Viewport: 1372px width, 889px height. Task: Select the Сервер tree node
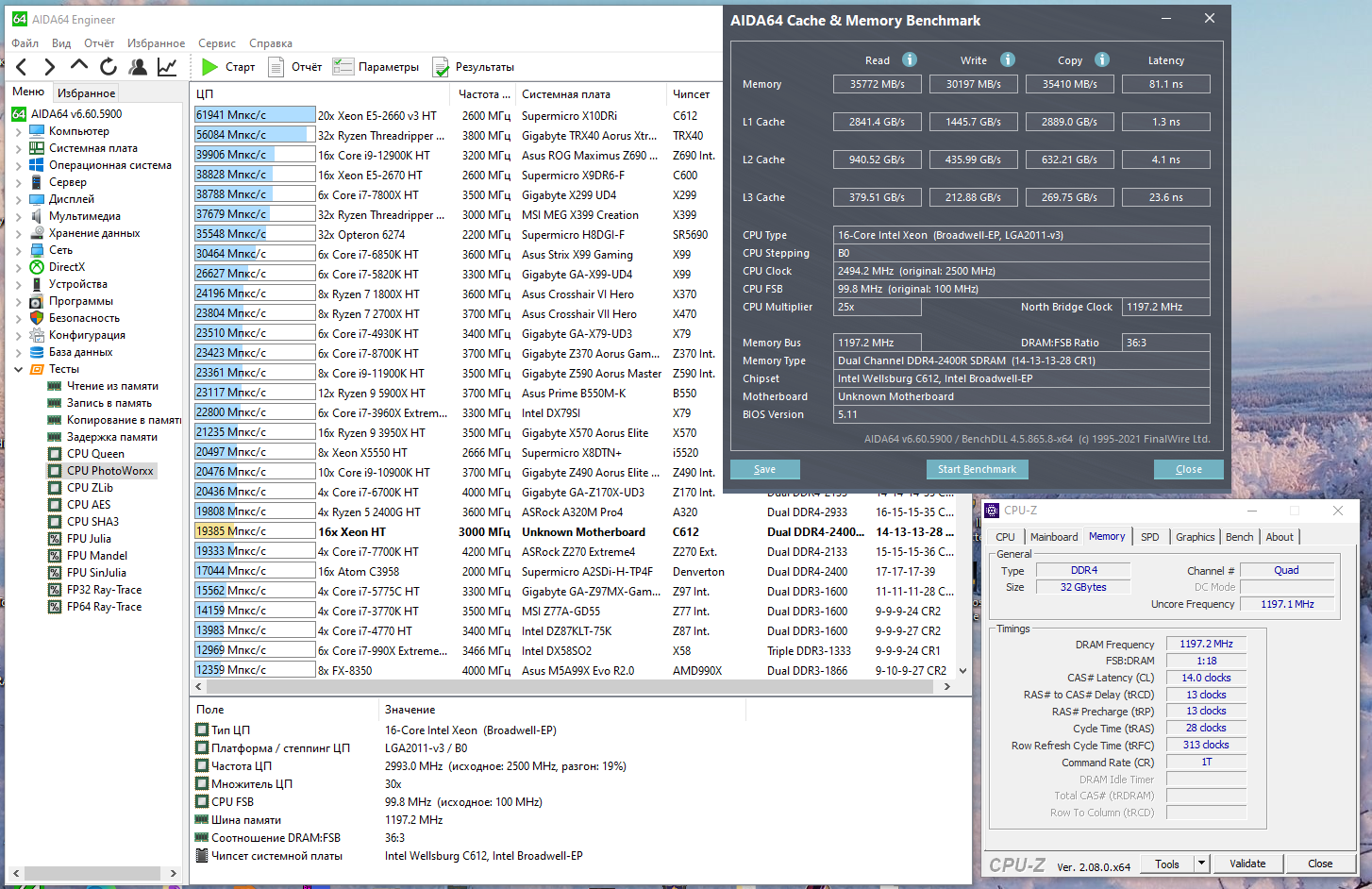[67, 182]
